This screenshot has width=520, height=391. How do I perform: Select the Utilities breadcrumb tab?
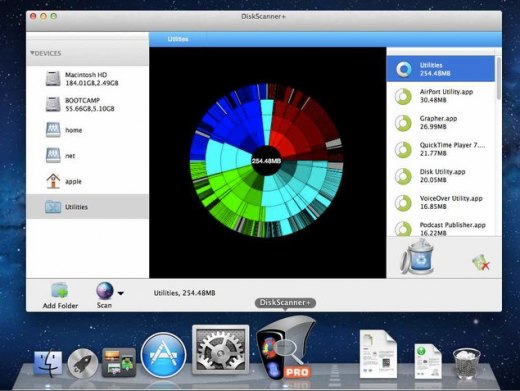click(178, 39)
